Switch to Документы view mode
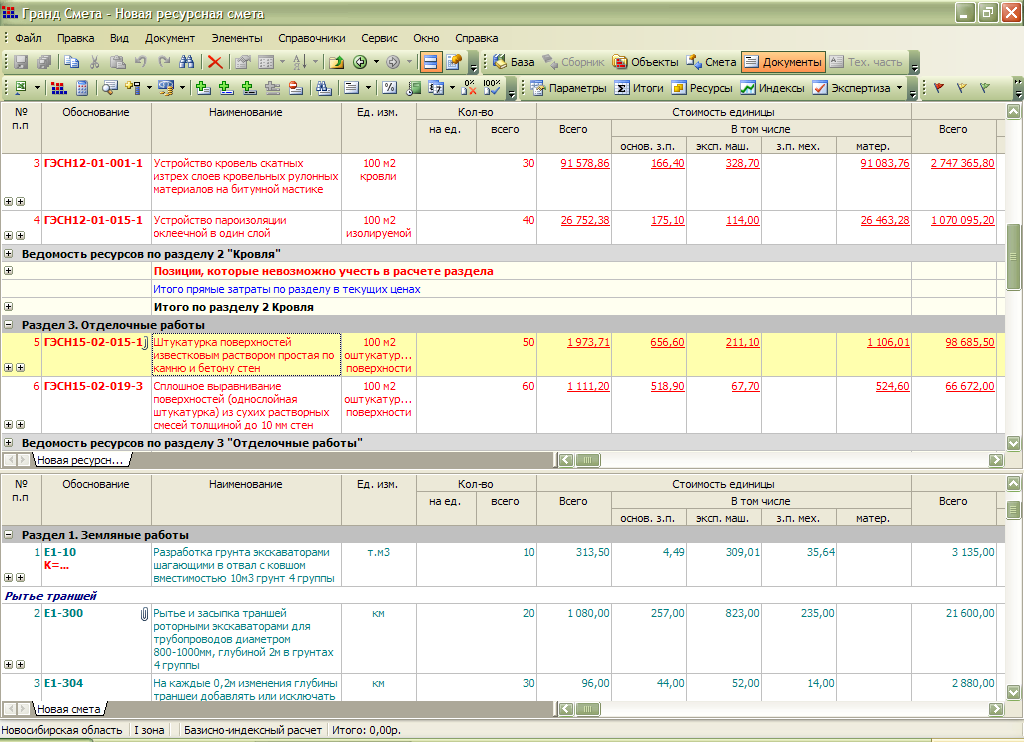The height and width of the screenshot is (742, 1024). [x=783, y=62]
